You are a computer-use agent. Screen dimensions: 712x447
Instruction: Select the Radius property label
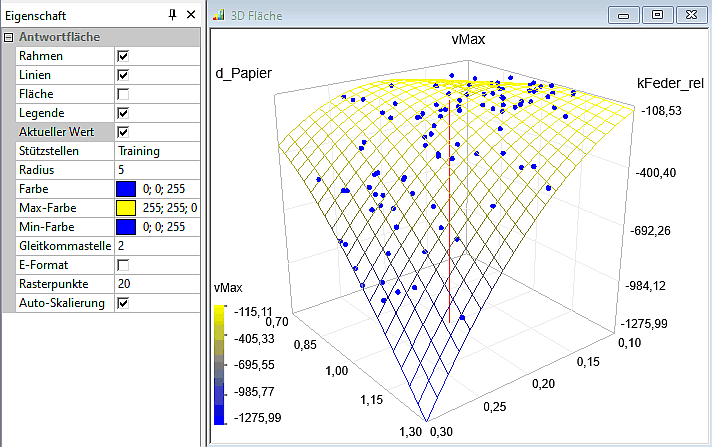[x=37, y=170]
